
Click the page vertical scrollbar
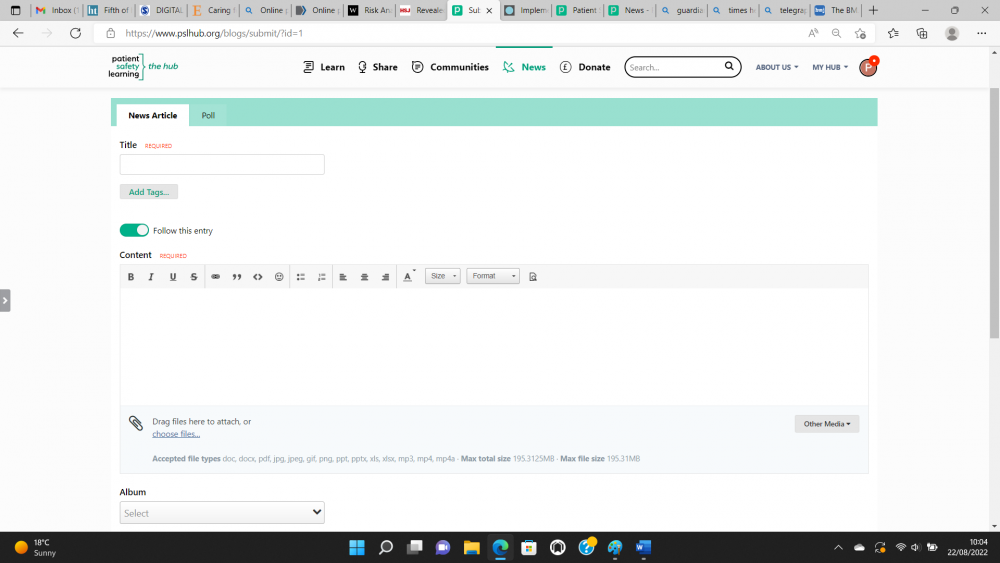(x=994, y=213)
